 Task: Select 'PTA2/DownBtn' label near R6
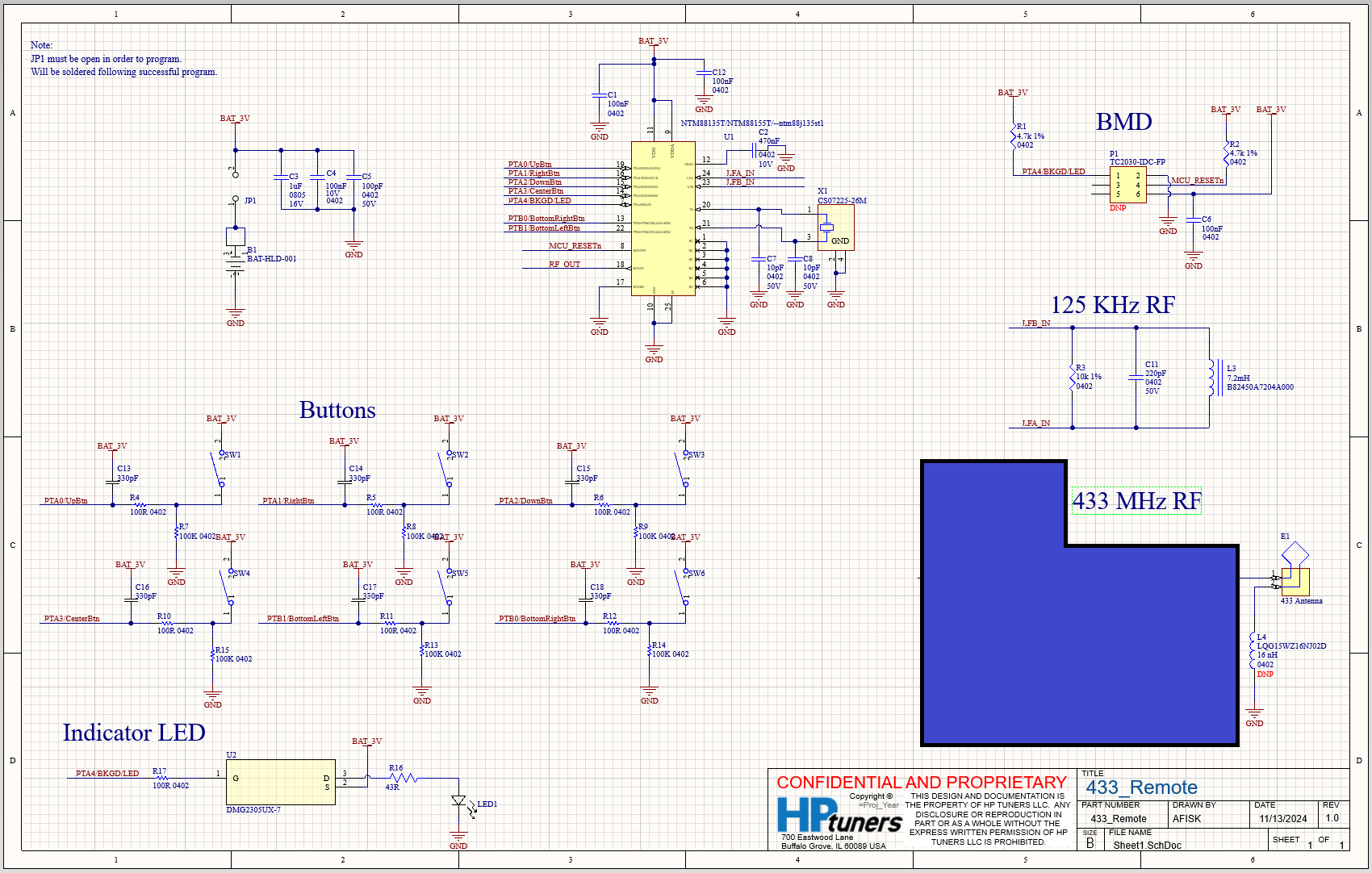(525, 501)
